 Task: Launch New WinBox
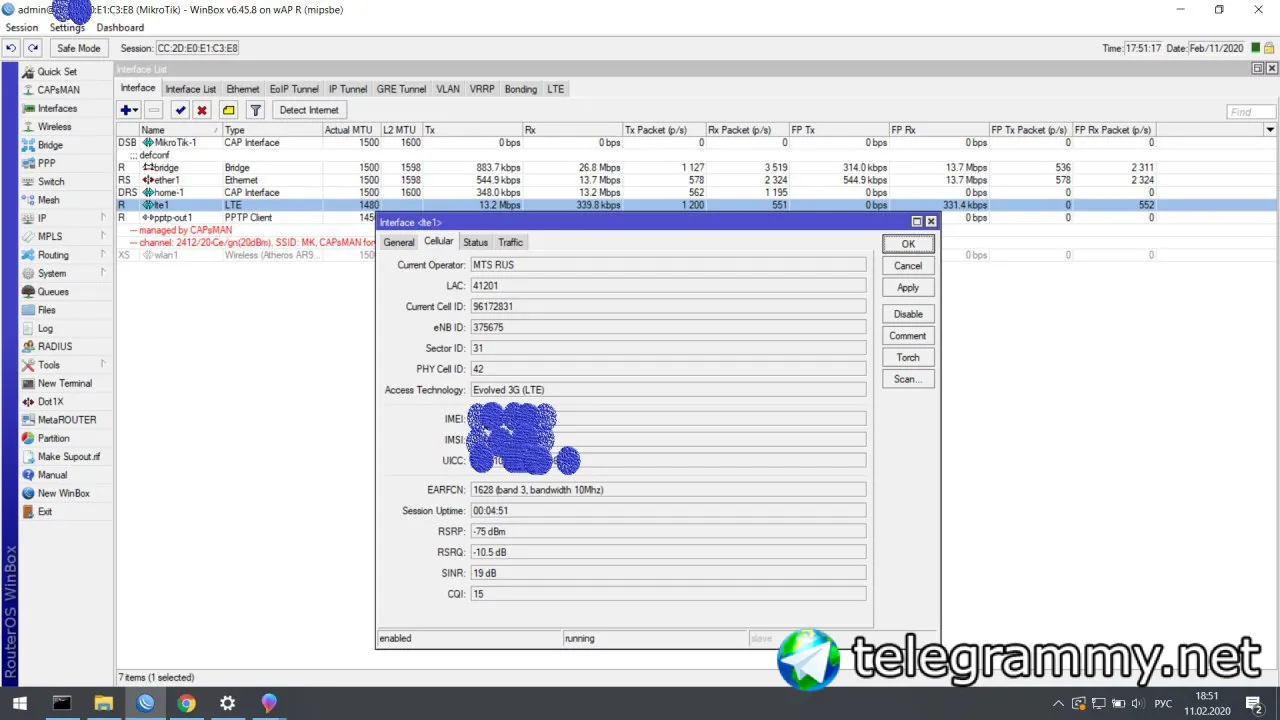pyautogui.click(x=64, y=493)
